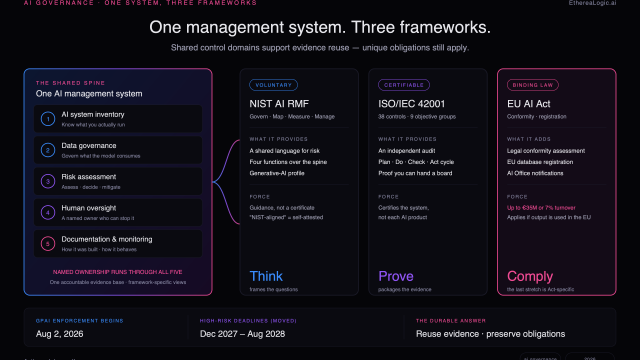Click 'Plan · Do · Check · Act cycle' line
The width and height of the screenshot is (640, 360).
click(416, 162)
